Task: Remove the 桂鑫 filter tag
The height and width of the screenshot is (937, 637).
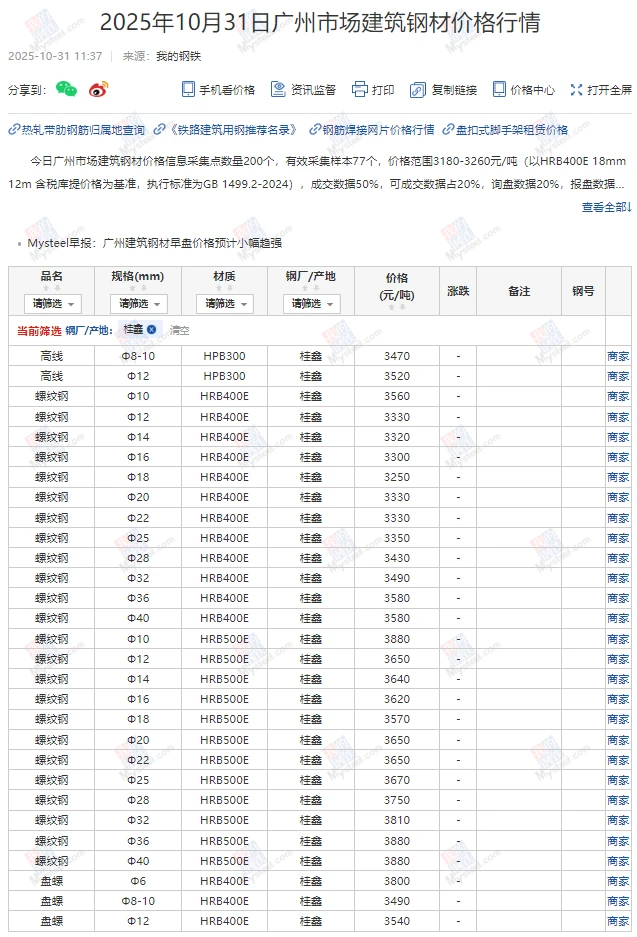Action: pos(152,329)
